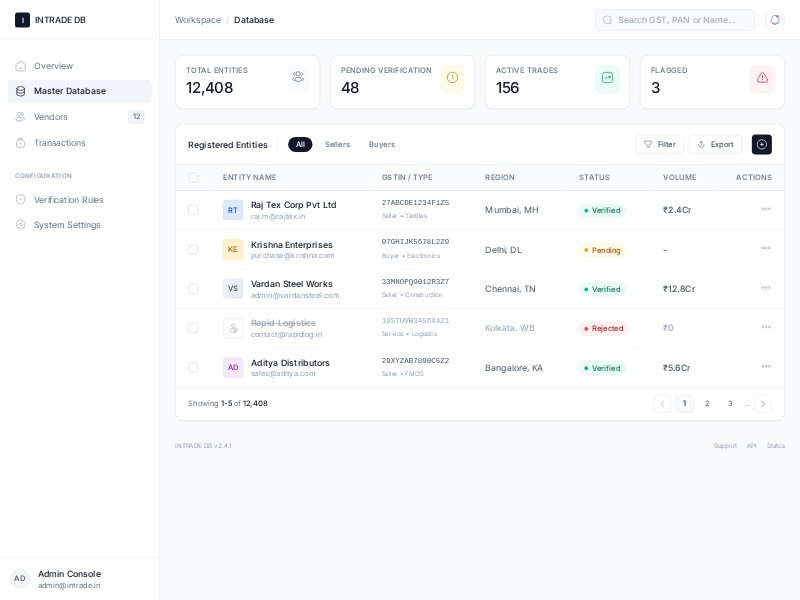Click the Total Entities card icon
800x600 pixels.
point(297,79)
